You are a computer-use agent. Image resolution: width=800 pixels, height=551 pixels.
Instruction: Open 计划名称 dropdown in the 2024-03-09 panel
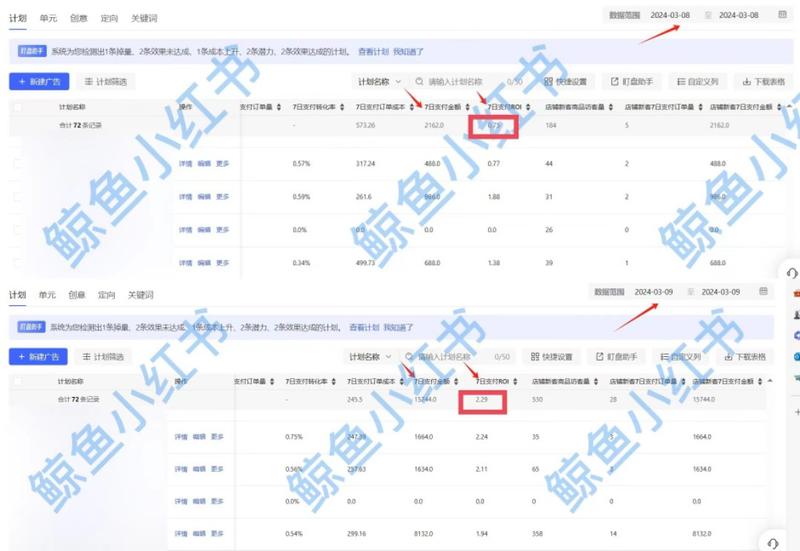(370, 357)
